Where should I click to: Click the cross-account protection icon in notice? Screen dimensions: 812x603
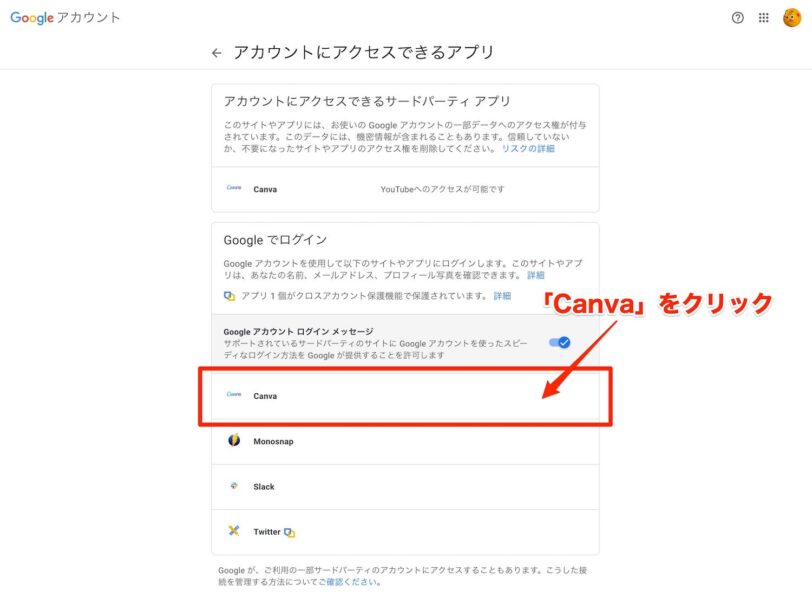pos(229,296)
